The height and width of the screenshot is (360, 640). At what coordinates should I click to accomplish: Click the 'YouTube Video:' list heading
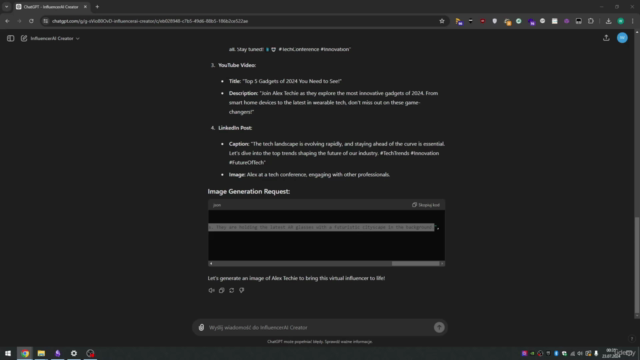(237, 65)
